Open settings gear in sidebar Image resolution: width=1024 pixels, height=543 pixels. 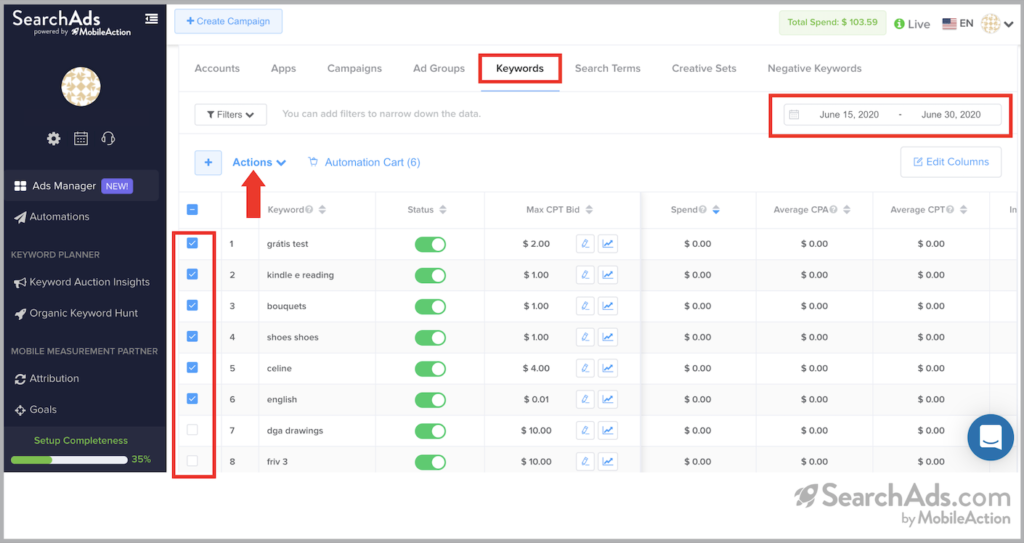[x=54, y=138]
